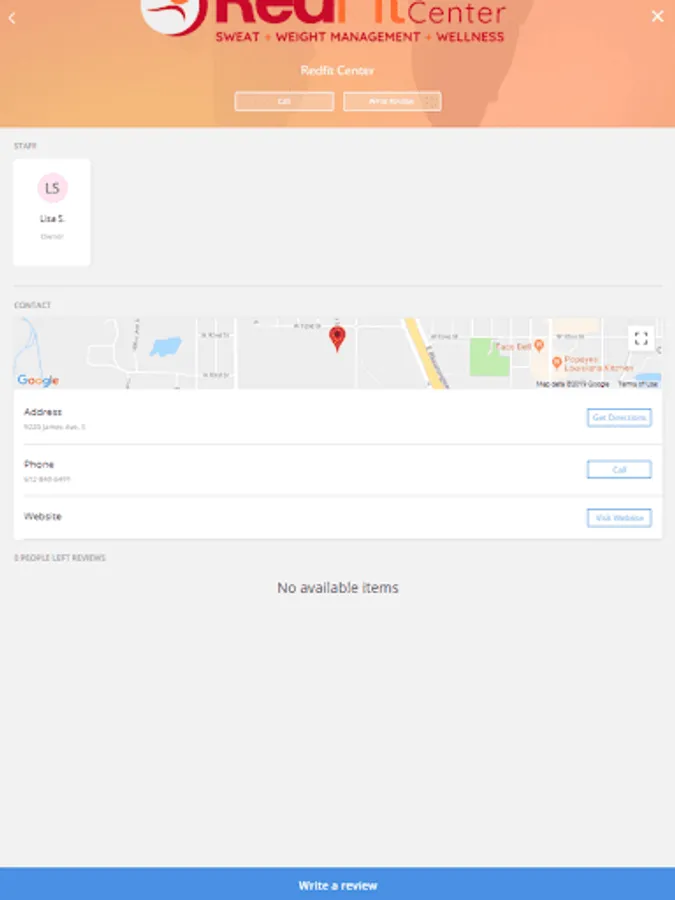Click the Redfit Center logo banner

pos(323,22)
